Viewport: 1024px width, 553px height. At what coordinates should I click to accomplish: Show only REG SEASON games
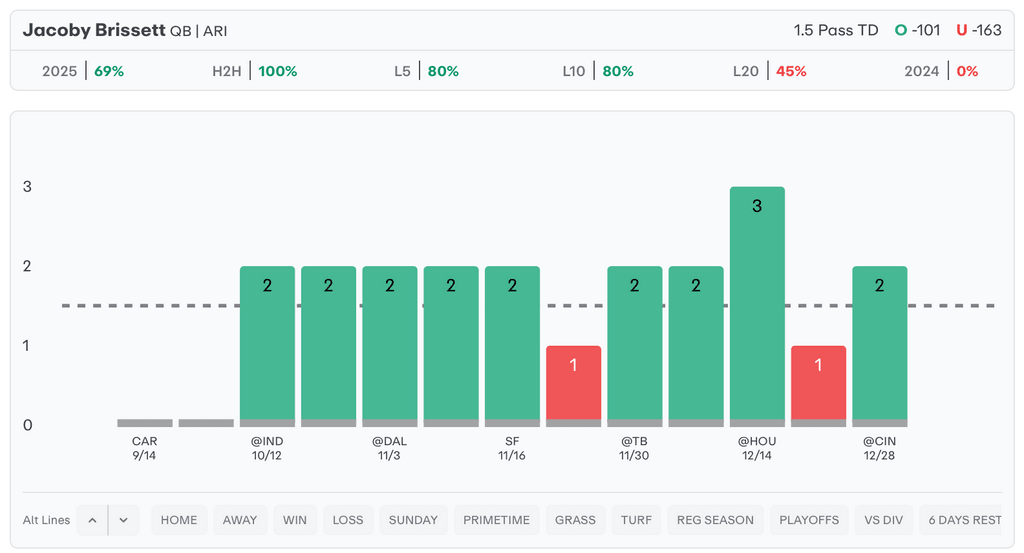point(715,520)
